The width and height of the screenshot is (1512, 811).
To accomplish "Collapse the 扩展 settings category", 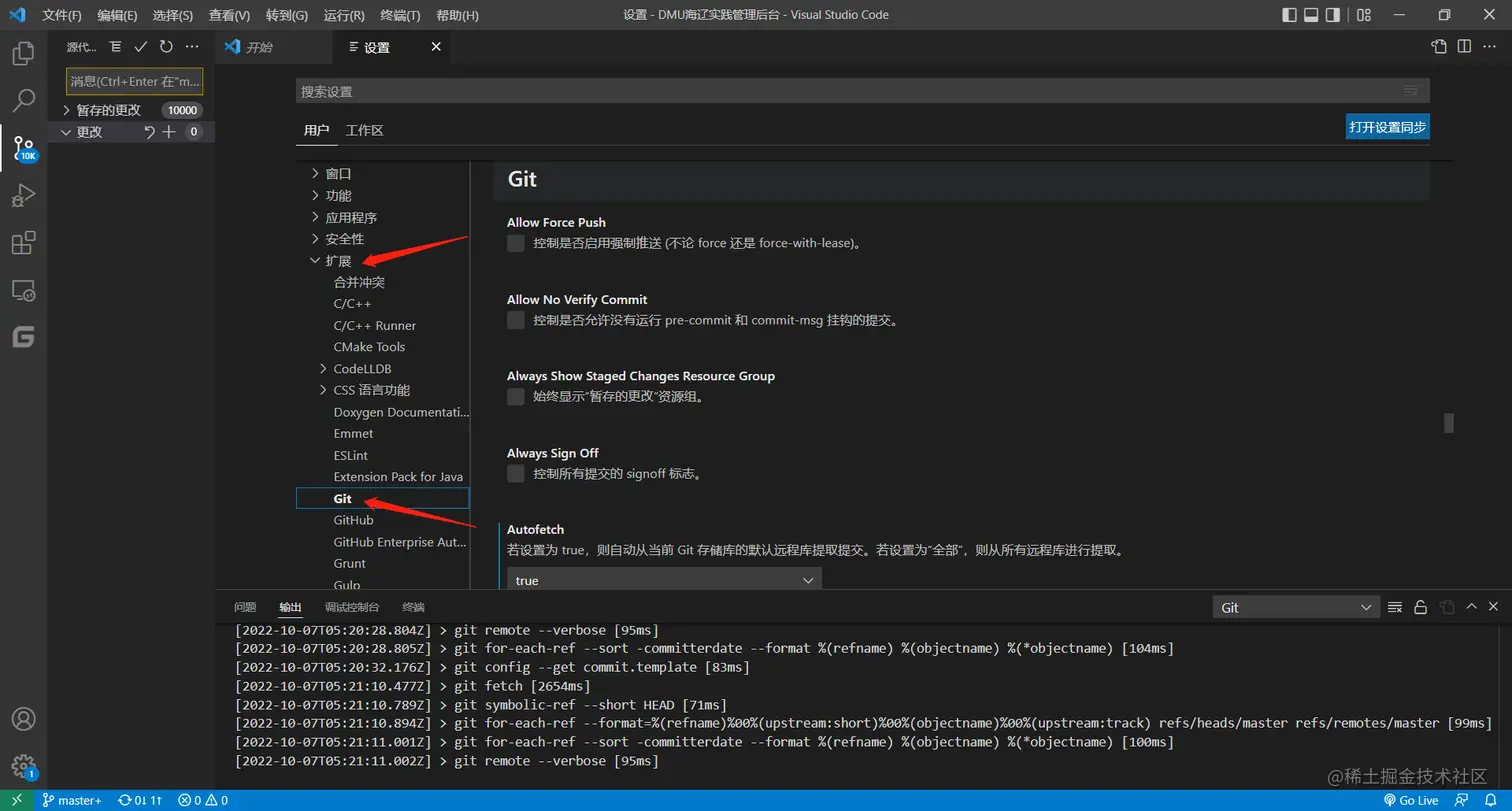I will pyautogui.click(x=316, y=261).
